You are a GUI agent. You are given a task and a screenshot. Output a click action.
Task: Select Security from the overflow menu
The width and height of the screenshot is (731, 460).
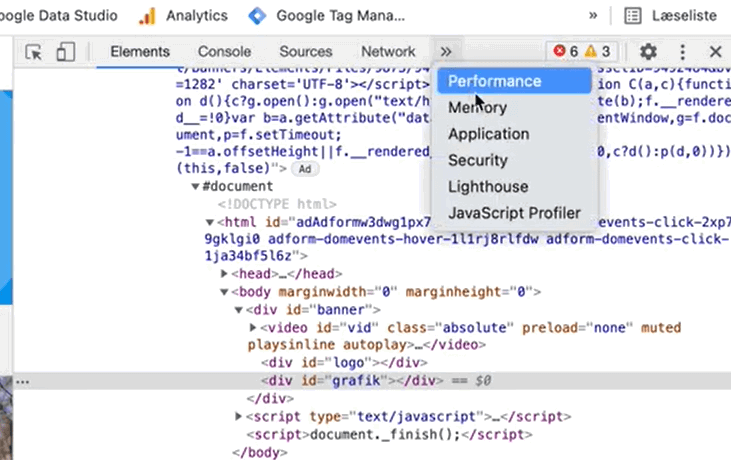pos(514,160)
